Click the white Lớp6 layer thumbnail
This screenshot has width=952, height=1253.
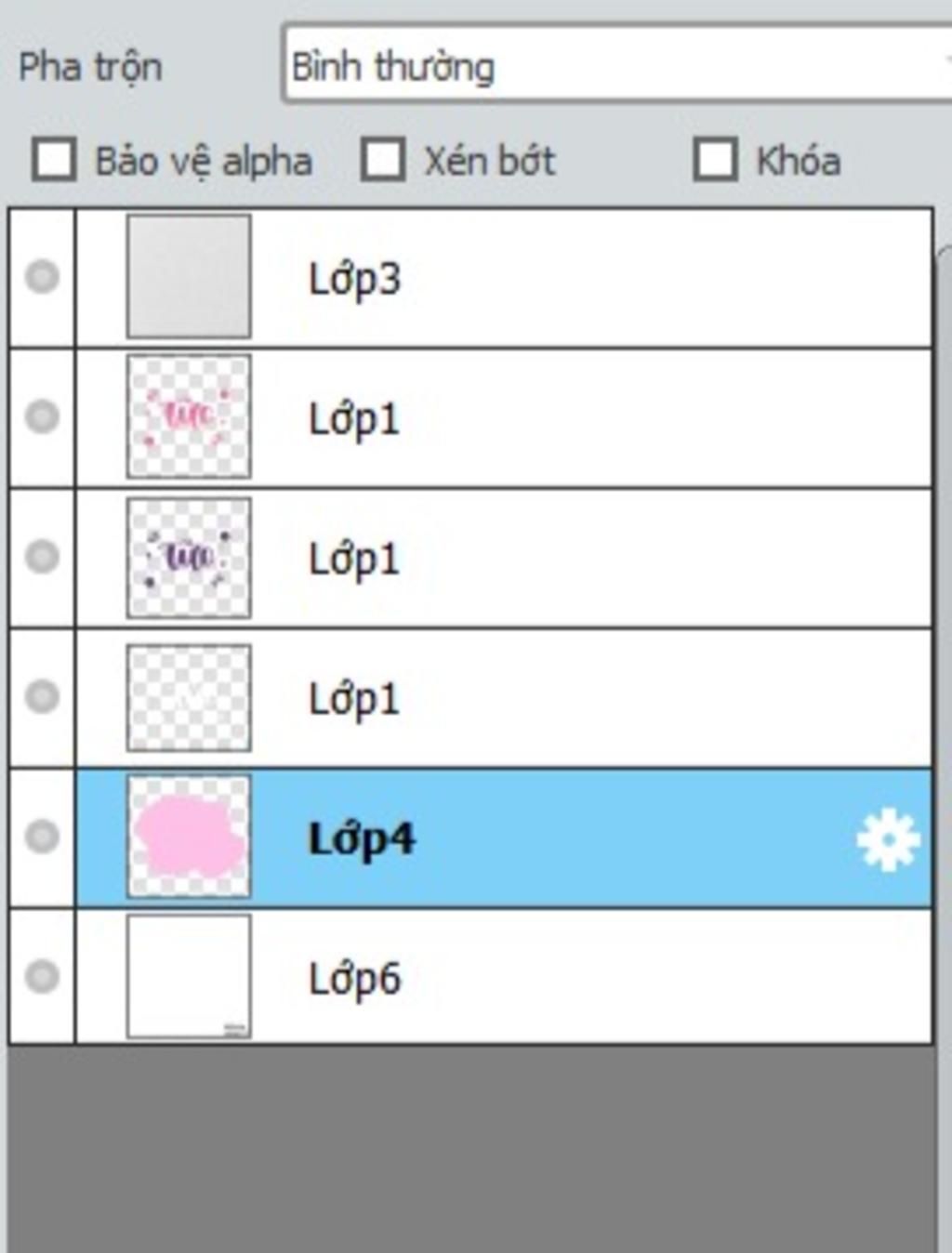(x=189, y=976)
